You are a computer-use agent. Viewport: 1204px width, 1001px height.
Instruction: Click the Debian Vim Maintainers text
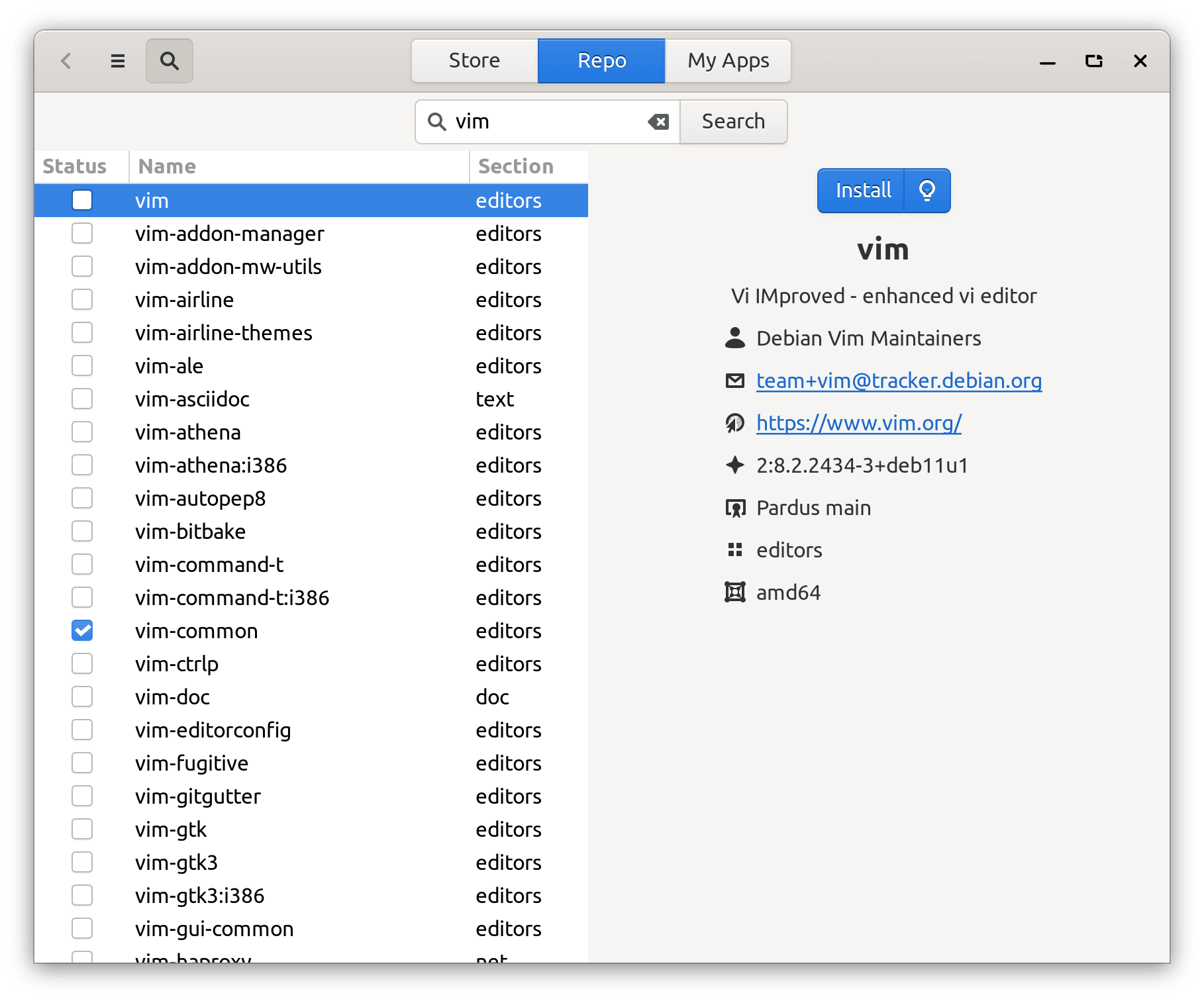868,338
